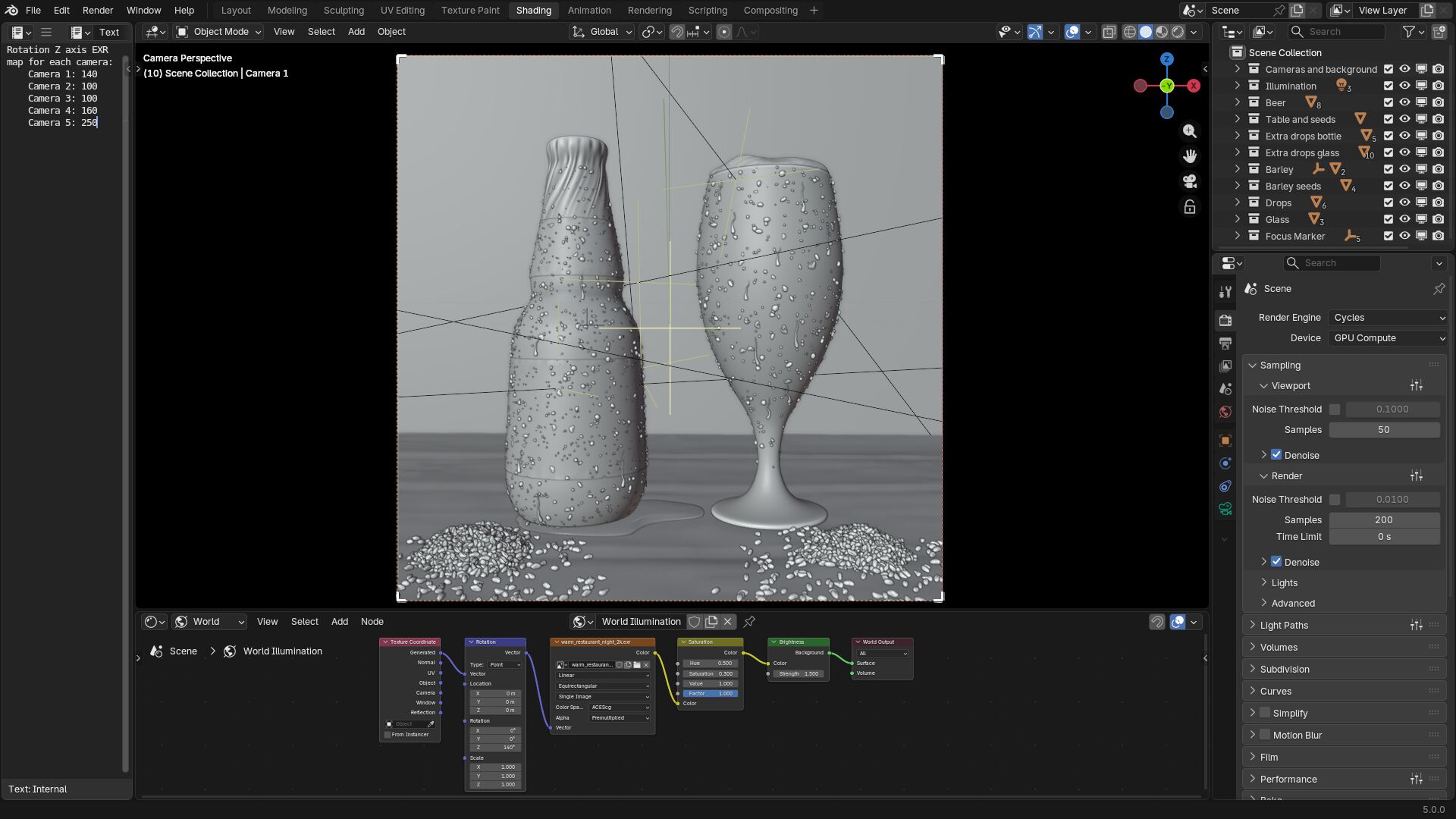This screenshot has width=1456, height=819.
Task: Open the Render properties tab icon
Action: (1225, 320)
